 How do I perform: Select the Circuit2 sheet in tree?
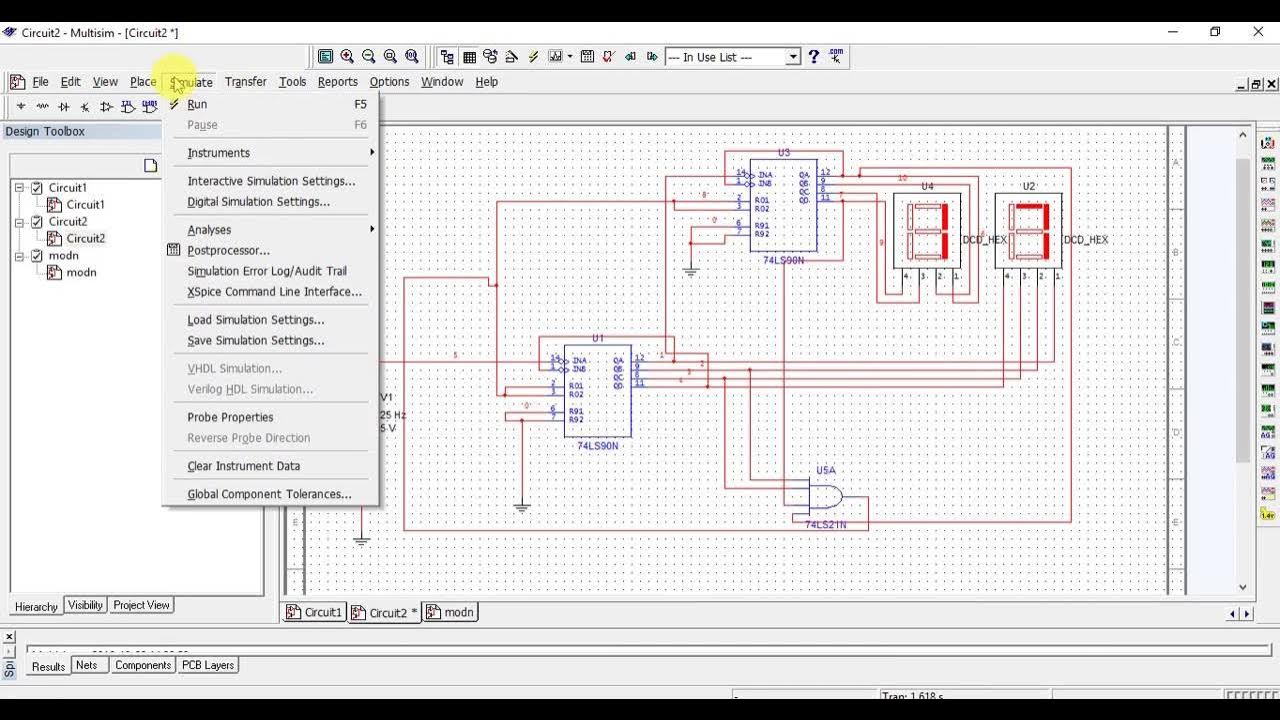85,239
